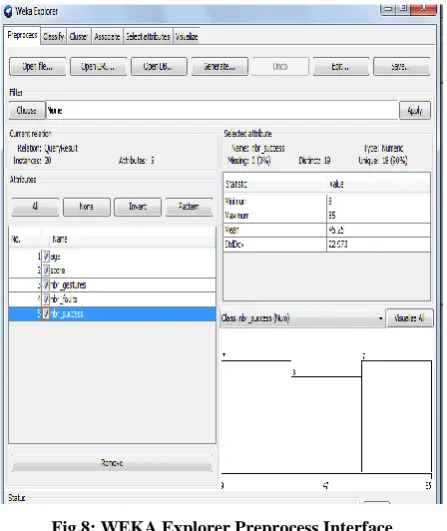The image size is (447, 531).
Task: Open the Classify tab
Action: [x=54, y=36]
